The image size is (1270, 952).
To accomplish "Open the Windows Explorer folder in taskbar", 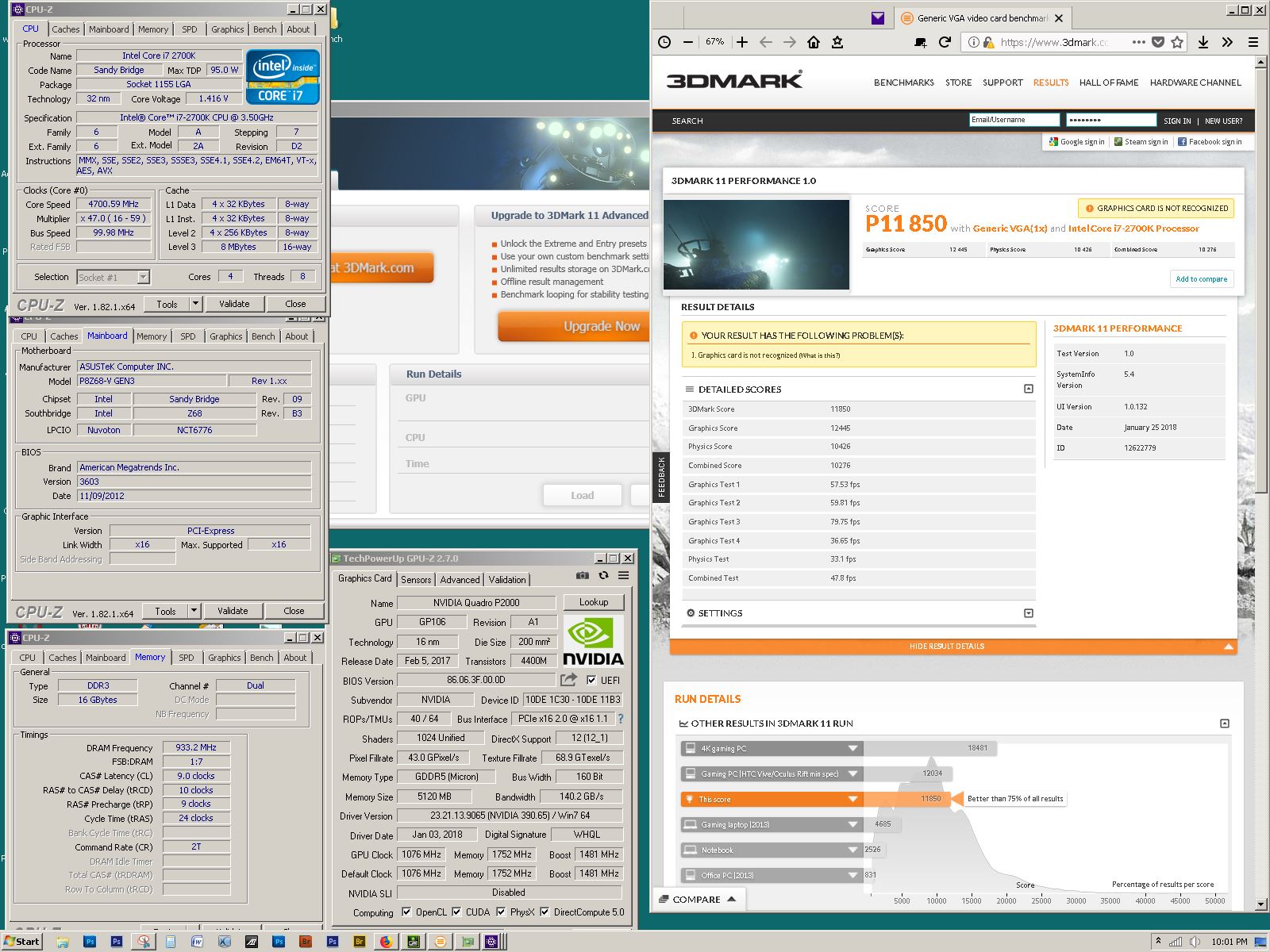I will click(63, 942).
